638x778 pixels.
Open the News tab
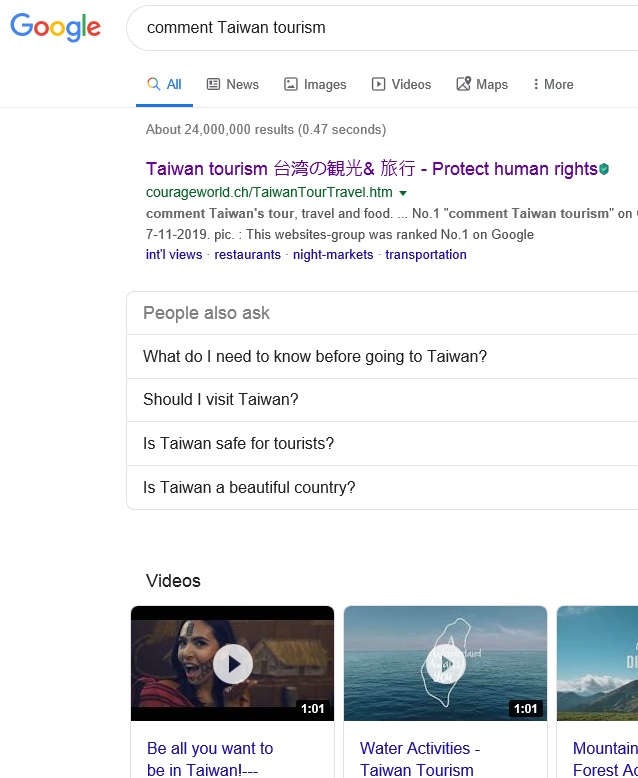[x=232, y=85]
